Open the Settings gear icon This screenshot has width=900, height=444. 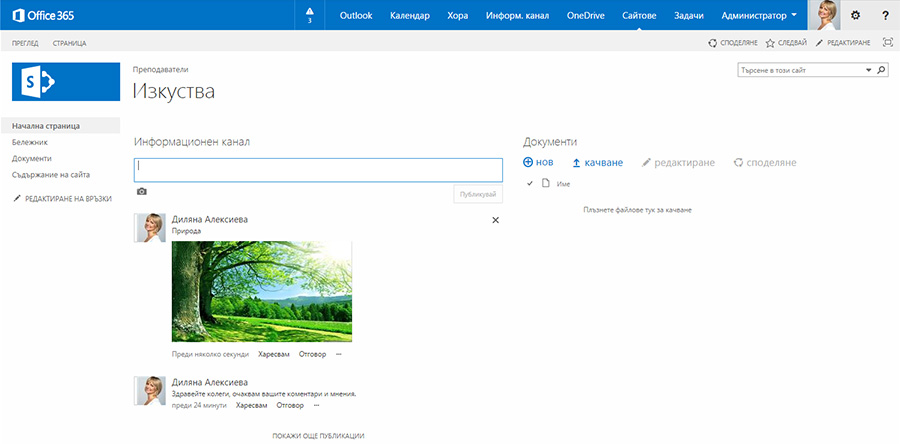855,15
